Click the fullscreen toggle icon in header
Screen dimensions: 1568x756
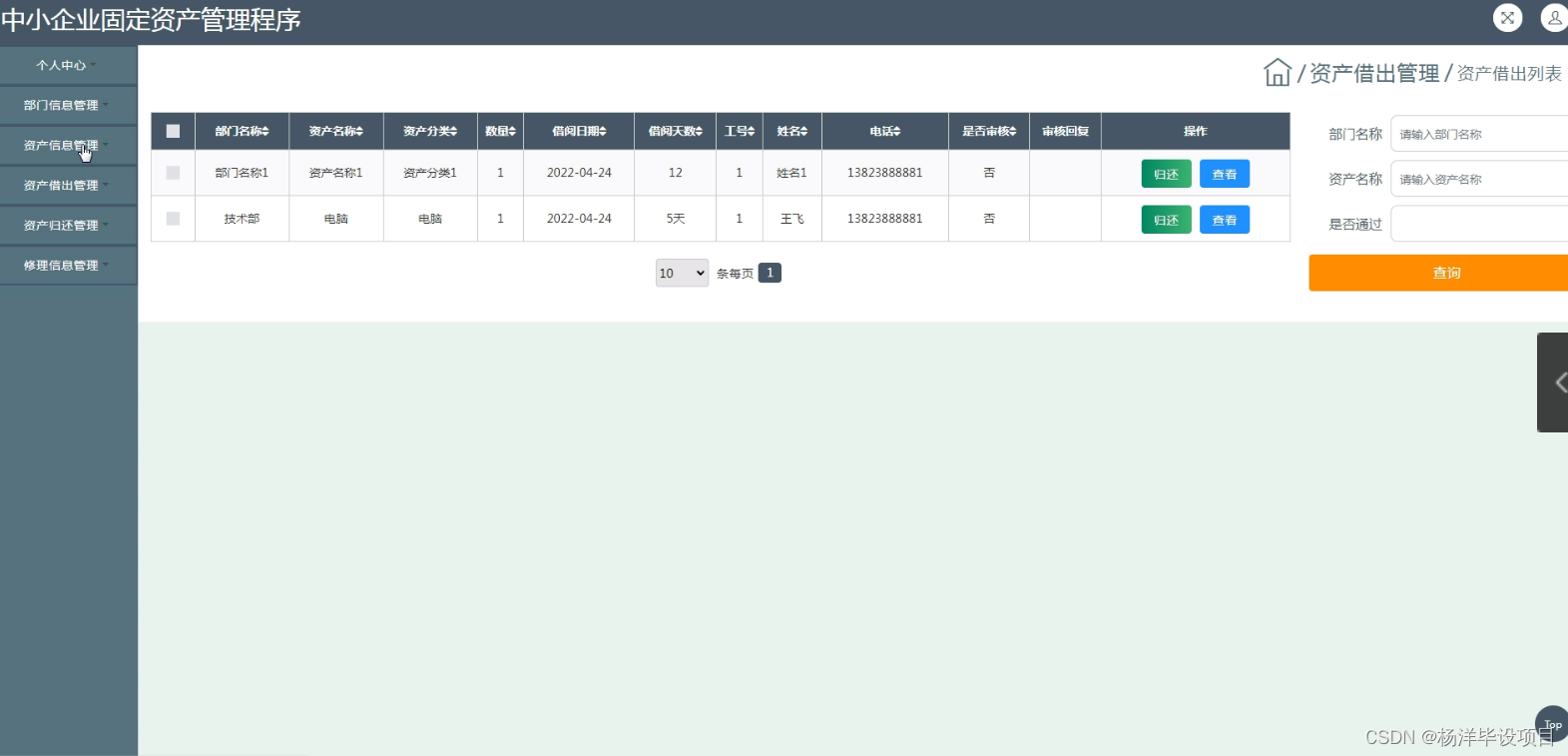coord(1507,17)
